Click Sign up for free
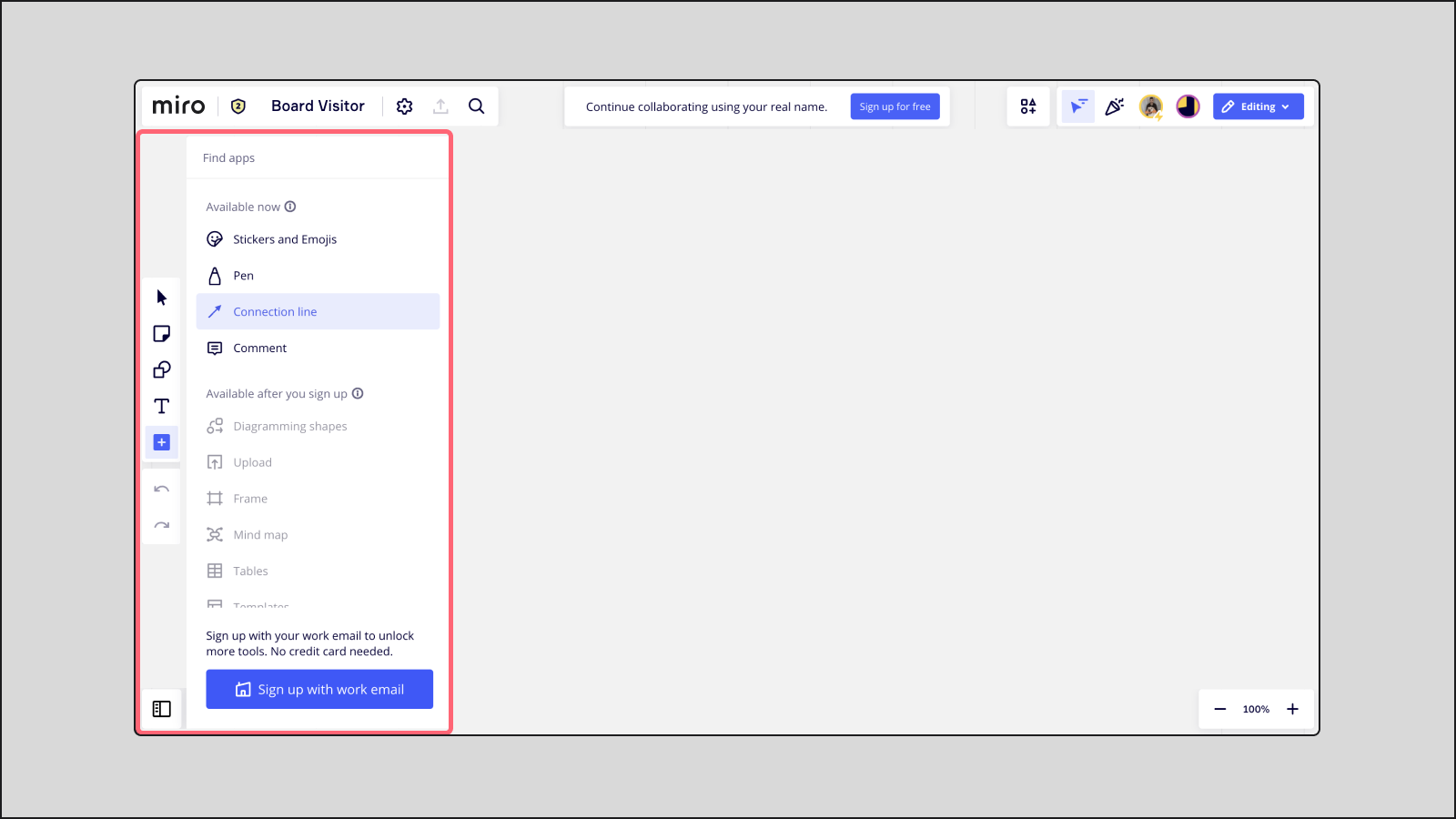The width and height of the screenshot is (1456, 819). (895, 106)
